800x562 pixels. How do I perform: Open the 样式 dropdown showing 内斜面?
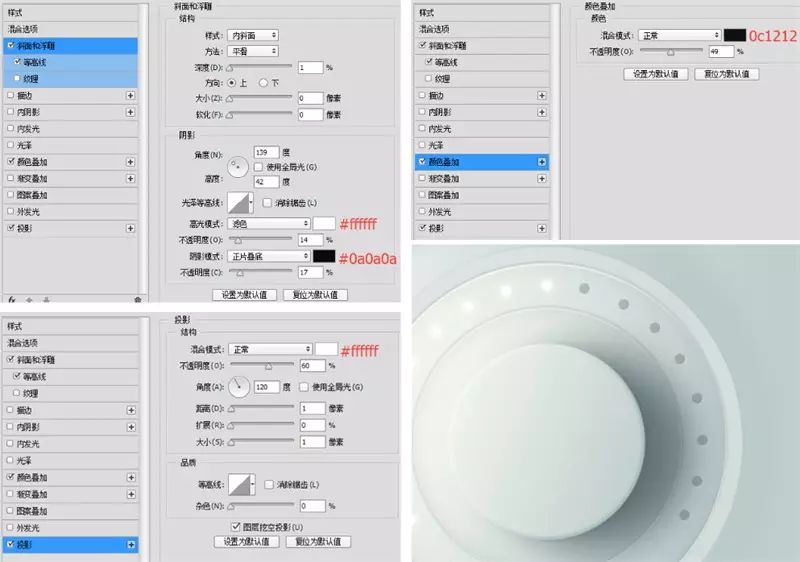click(253, 35)
